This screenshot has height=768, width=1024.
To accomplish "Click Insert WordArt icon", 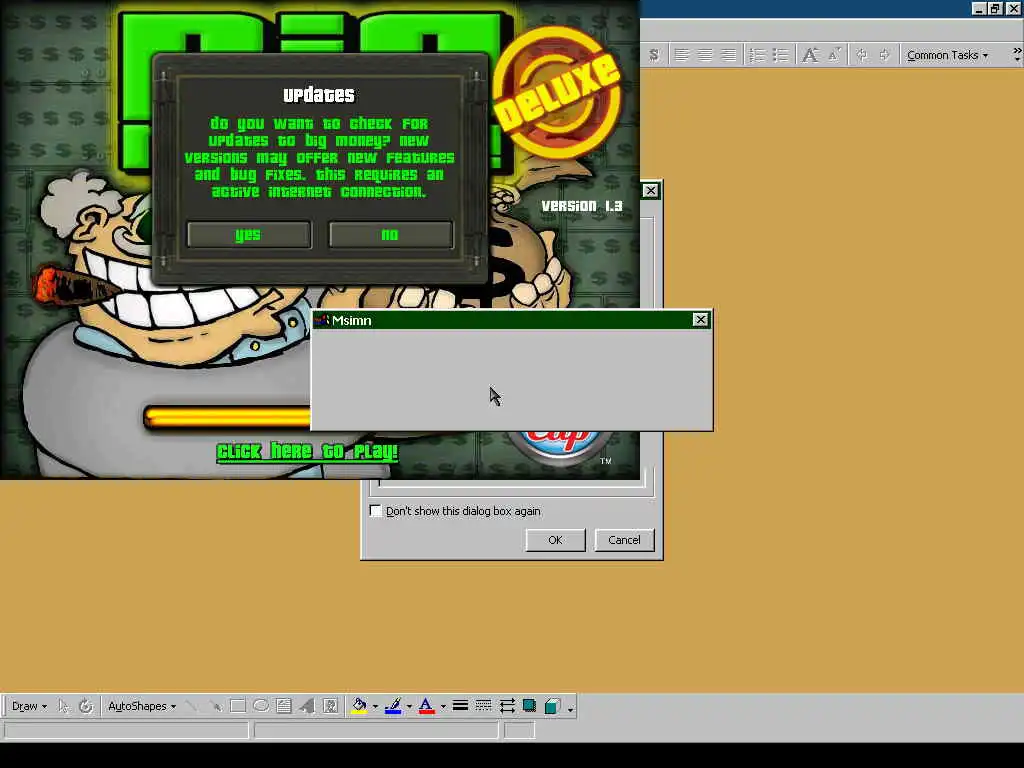I will [x=307, y=706].
